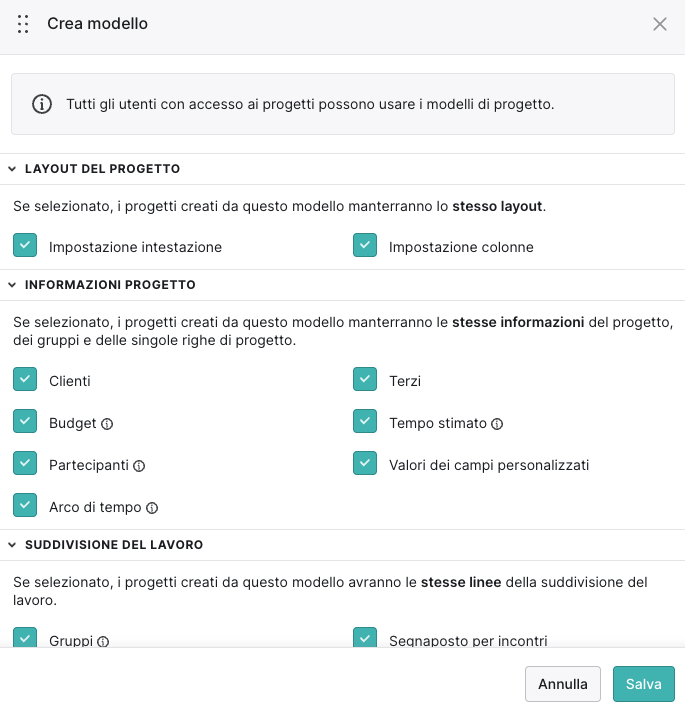Click the info icon beside Arco di tempo
This screenshot has width=685, height=711.
(x=152, y=508)
